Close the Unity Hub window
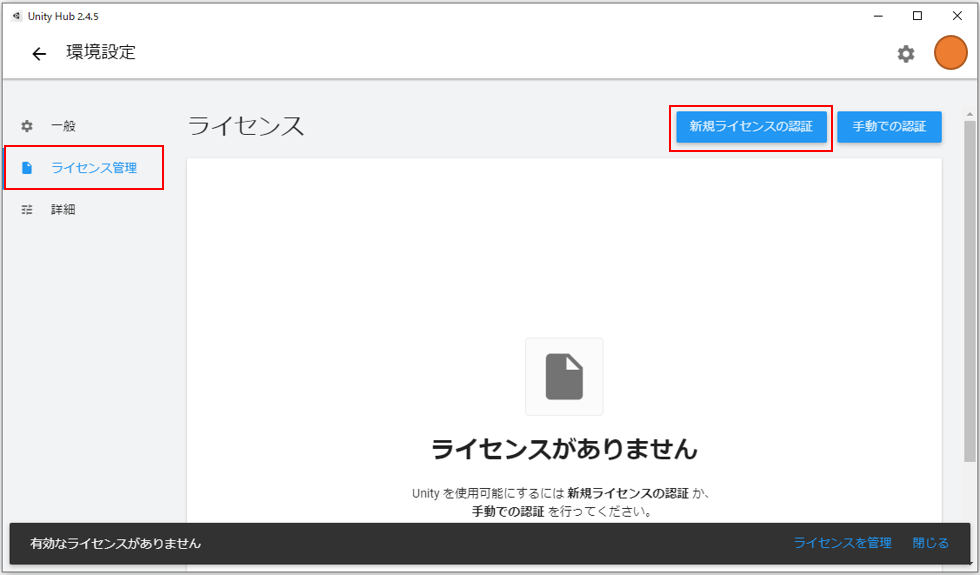This screenshot has height=575, width=980. pos(957,16)
